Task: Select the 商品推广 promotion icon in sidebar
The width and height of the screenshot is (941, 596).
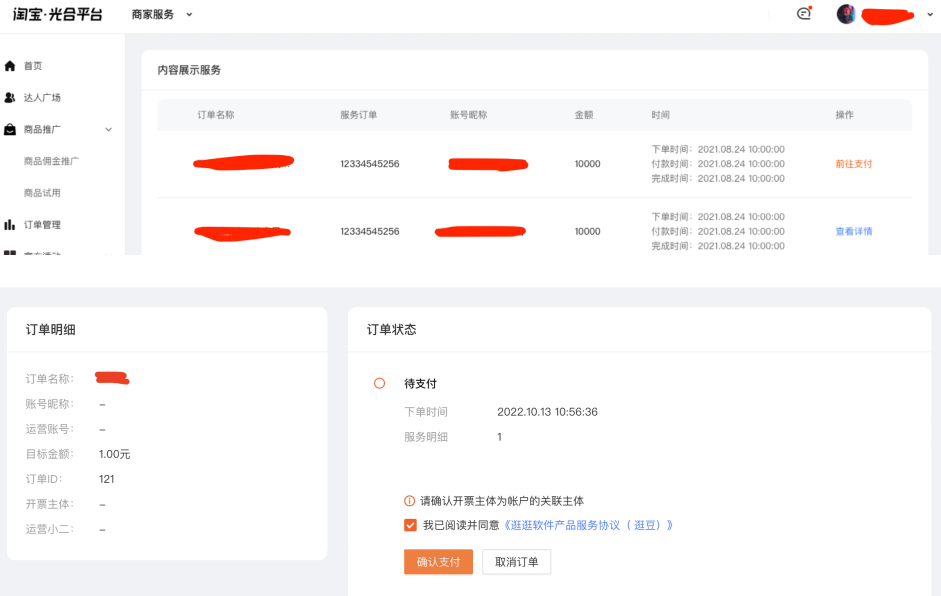Action: 12,129
